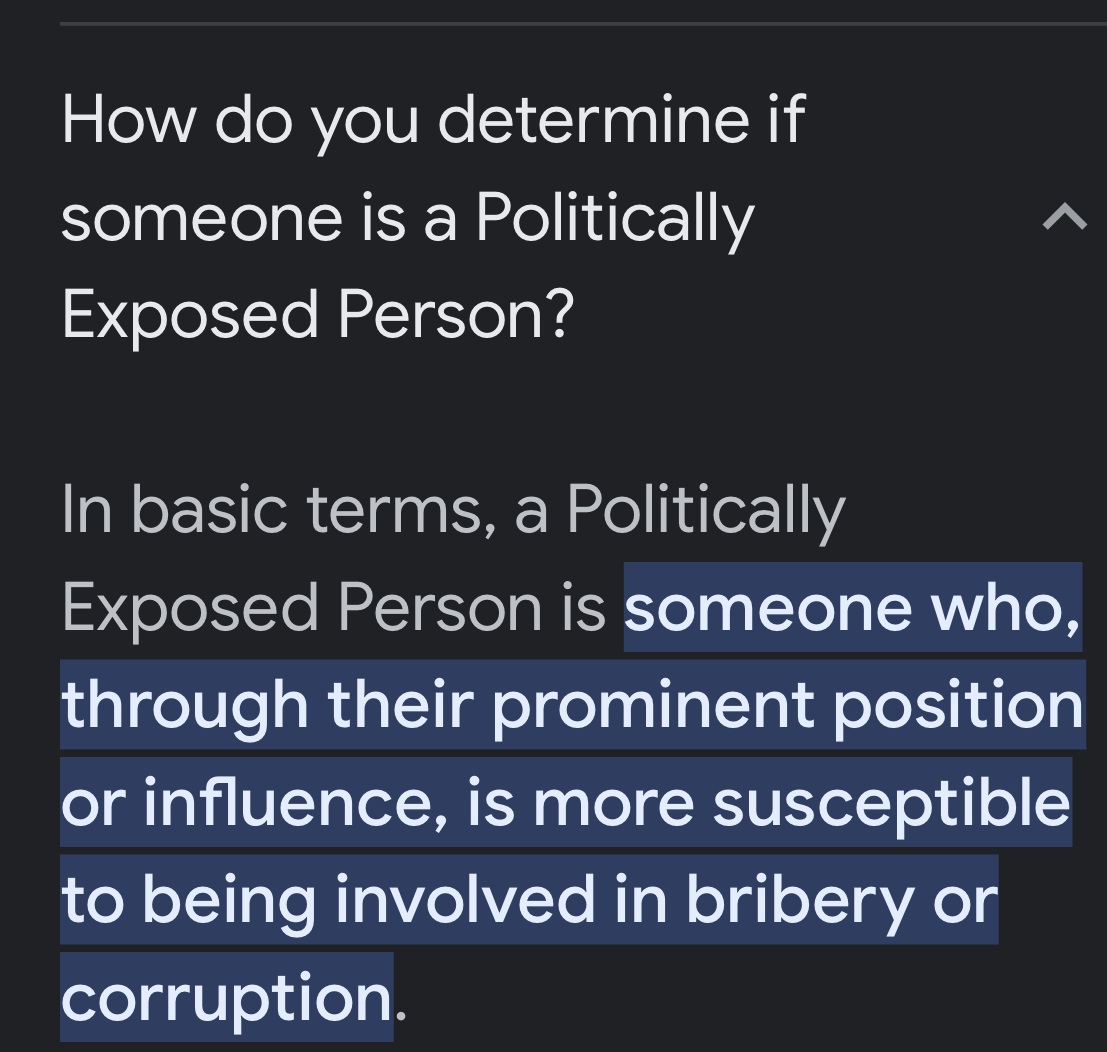Click the word 'basic' in the answer
This screenshot has height=1052, width=1107.
(209, 511)
